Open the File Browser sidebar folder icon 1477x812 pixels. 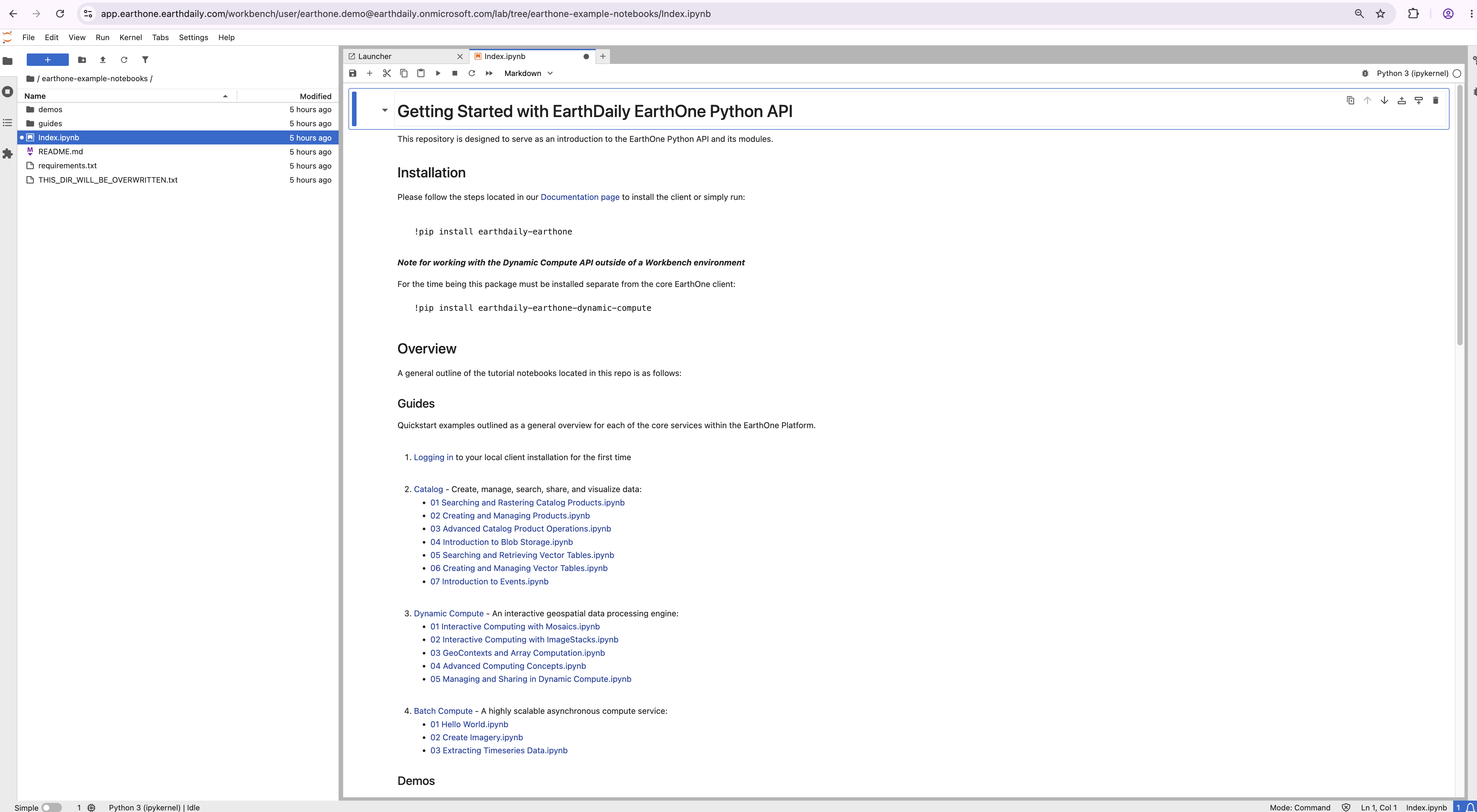tap(8, 61)
